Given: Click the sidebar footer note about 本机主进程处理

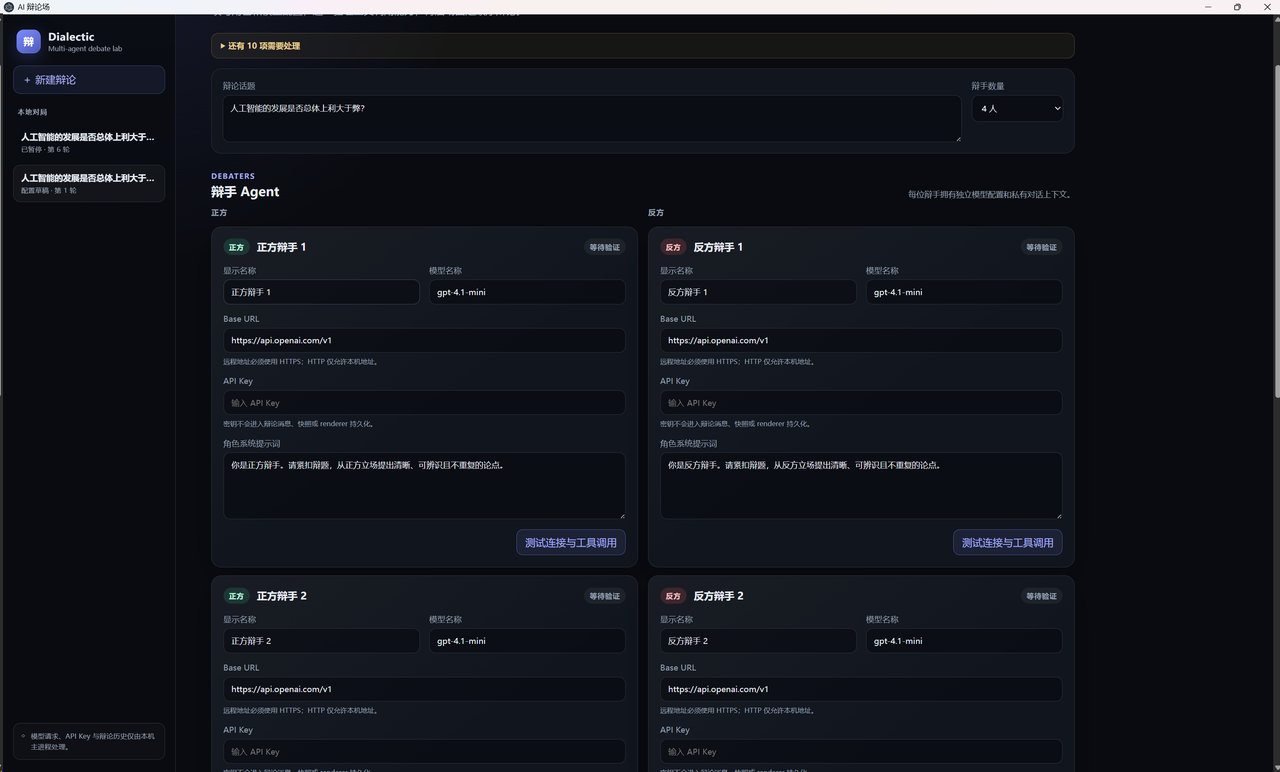Looking at the screenshot, I should 89,741.
